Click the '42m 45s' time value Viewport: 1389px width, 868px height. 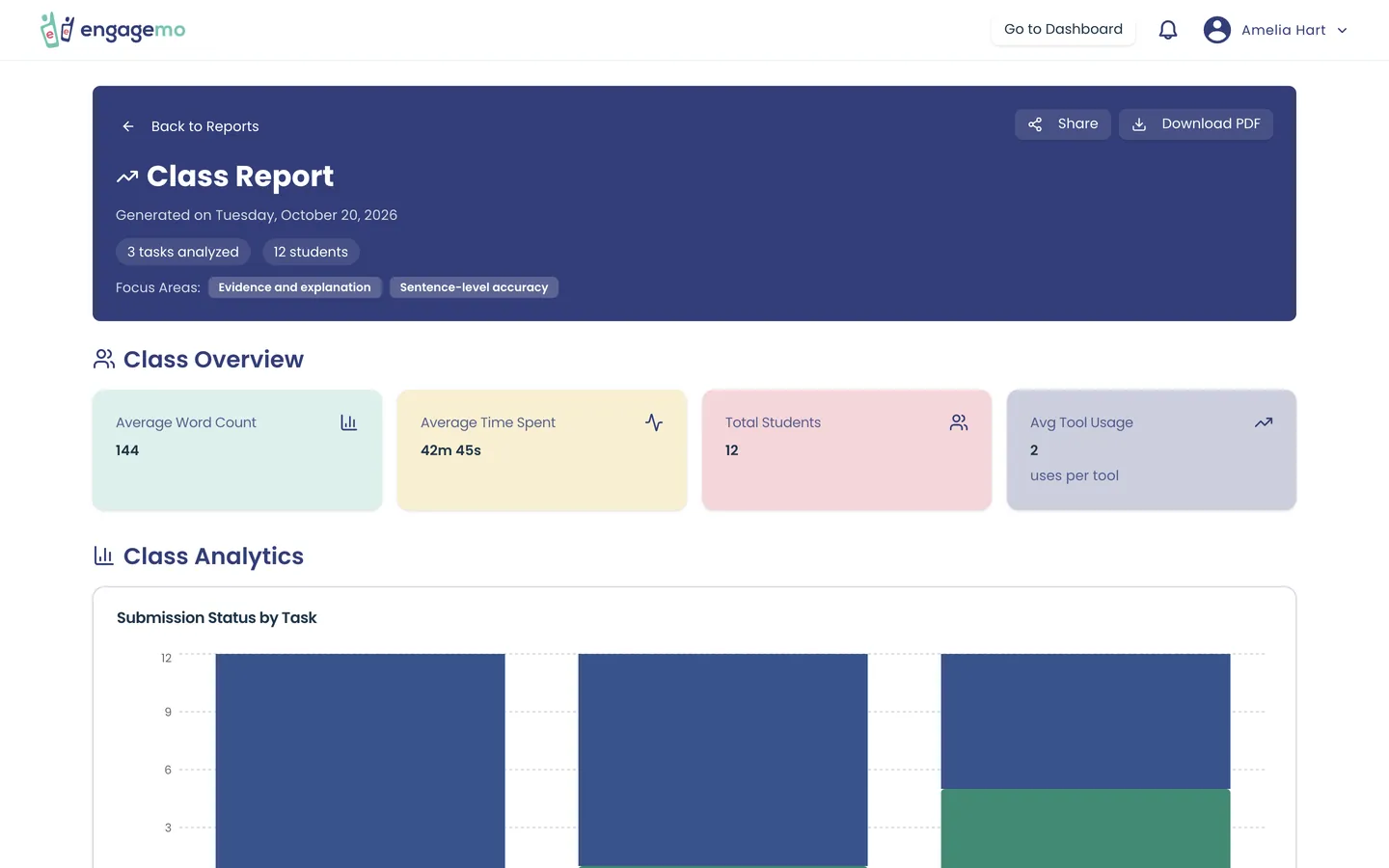tap(450, 450)
